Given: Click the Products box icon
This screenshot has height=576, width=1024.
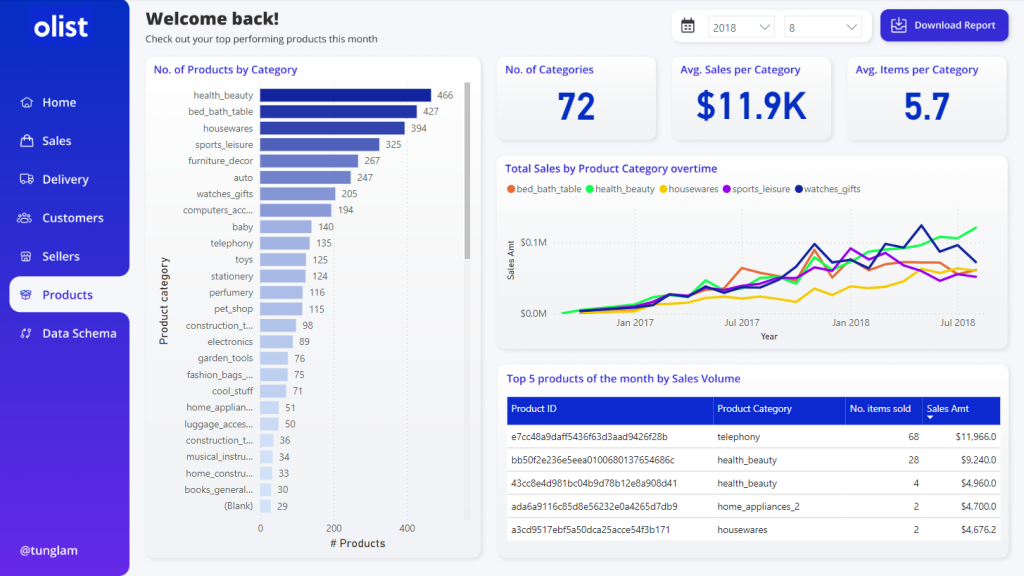Looking at the screenshot, I should (x=26, y=295).
